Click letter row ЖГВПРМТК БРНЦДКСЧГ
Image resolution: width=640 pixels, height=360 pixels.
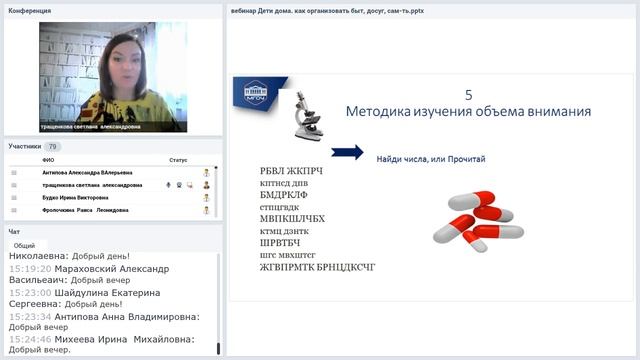[318, 267]
